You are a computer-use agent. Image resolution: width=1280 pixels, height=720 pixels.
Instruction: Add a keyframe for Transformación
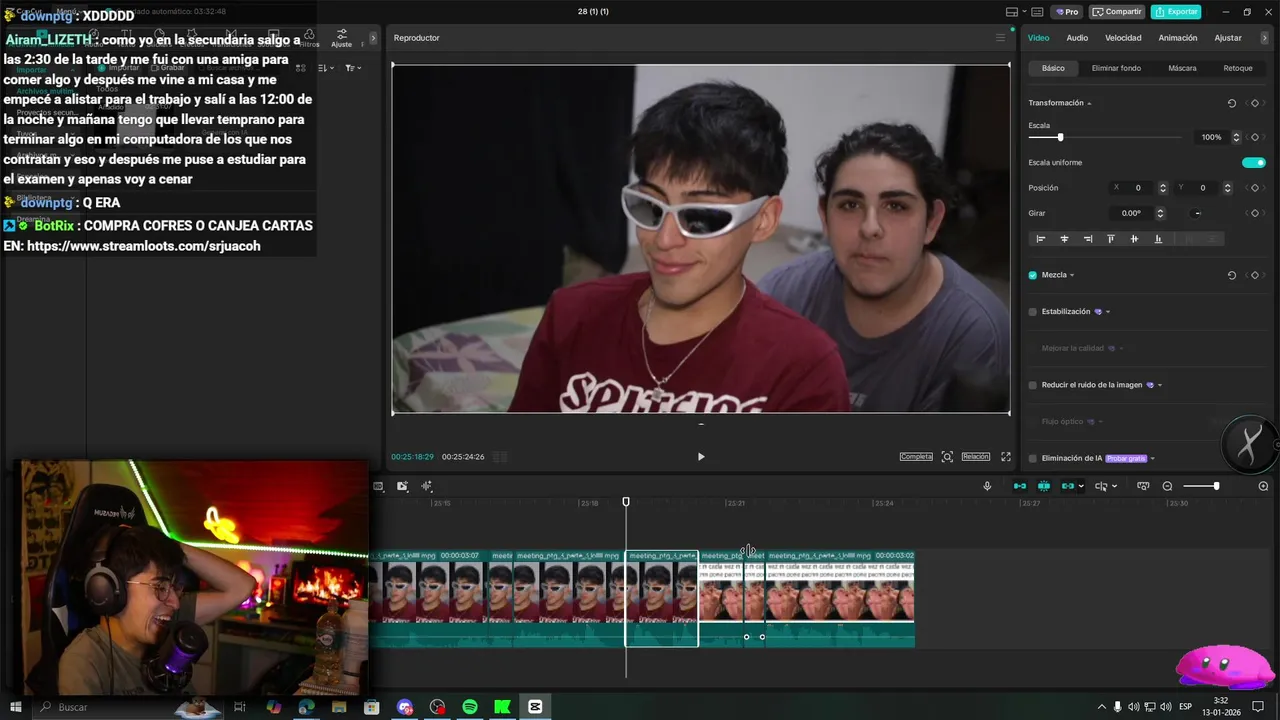pos(1254,103)
